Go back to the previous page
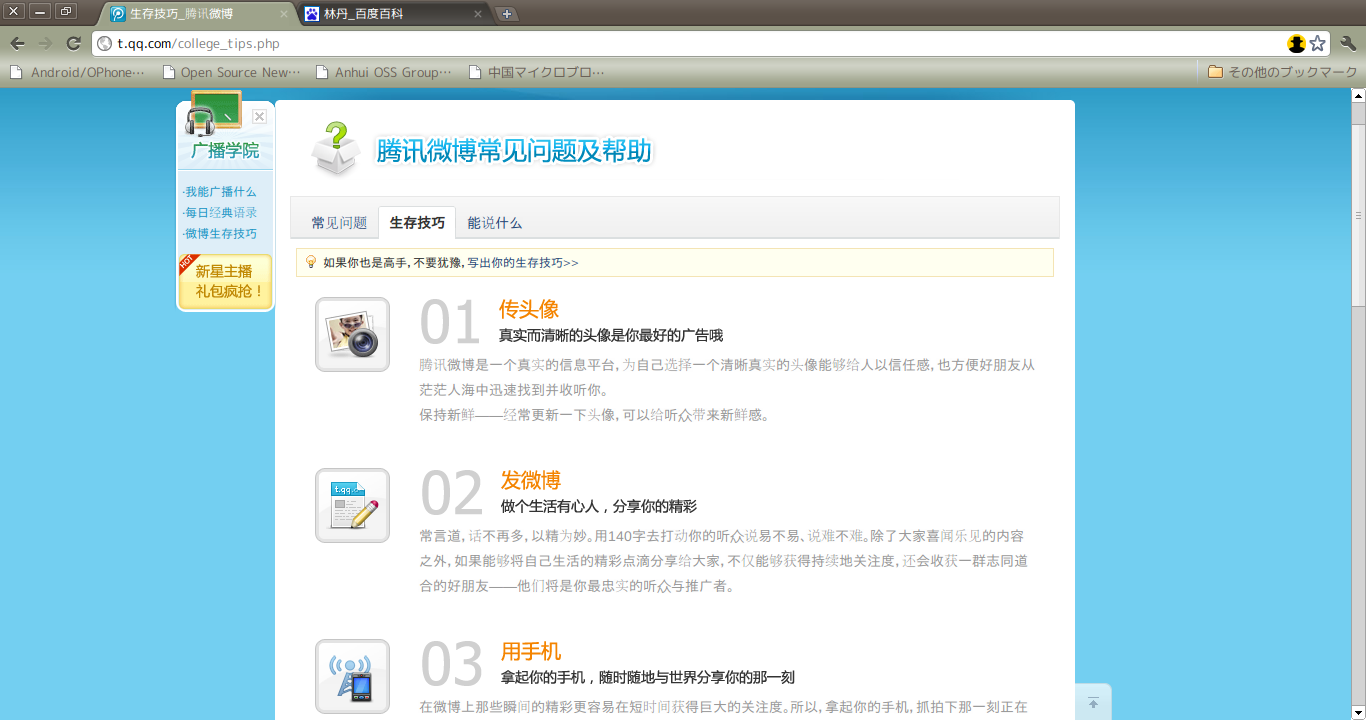The image size is (1366, 720). pos(17,43)
